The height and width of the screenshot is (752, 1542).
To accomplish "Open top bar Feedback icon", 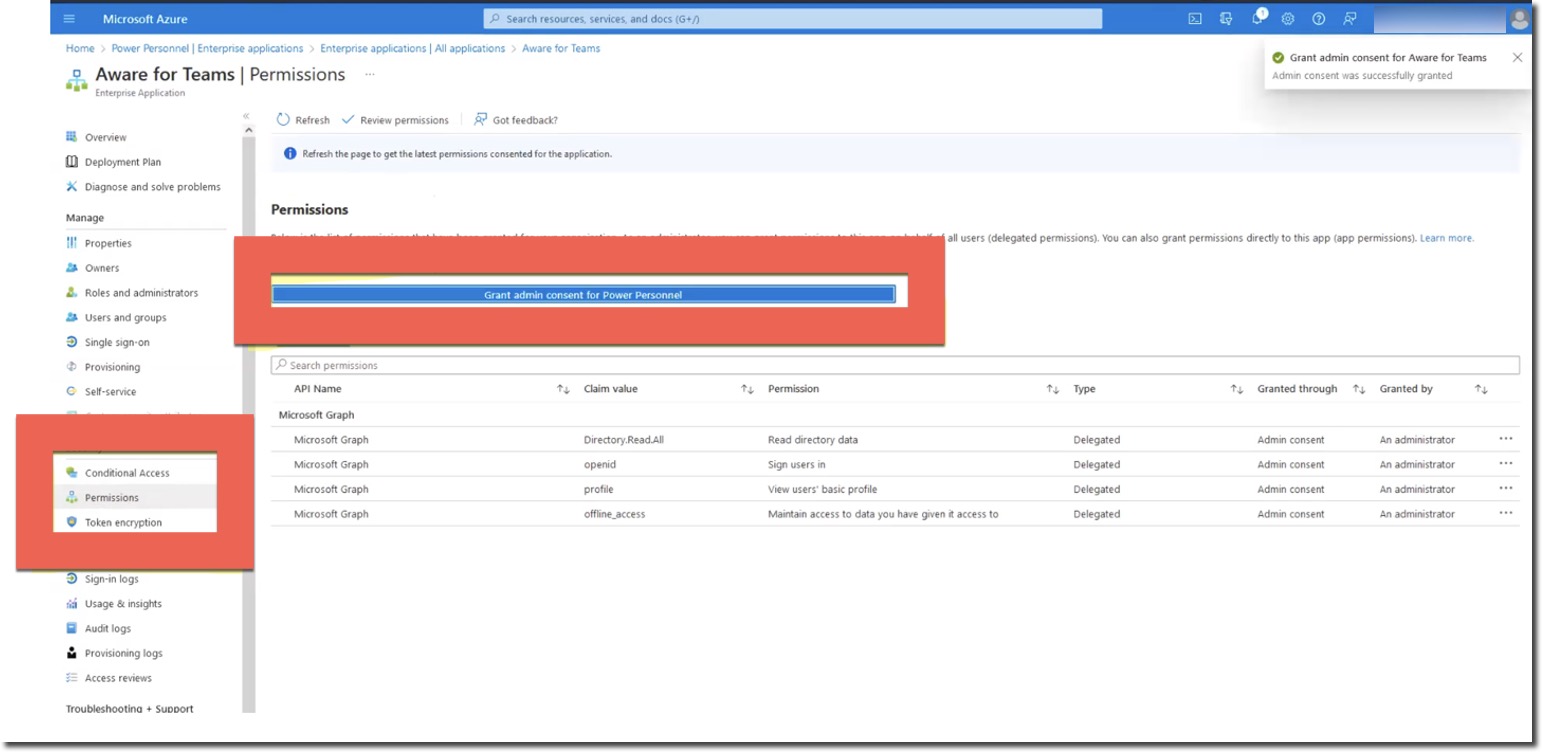I will coord(1350,19).
